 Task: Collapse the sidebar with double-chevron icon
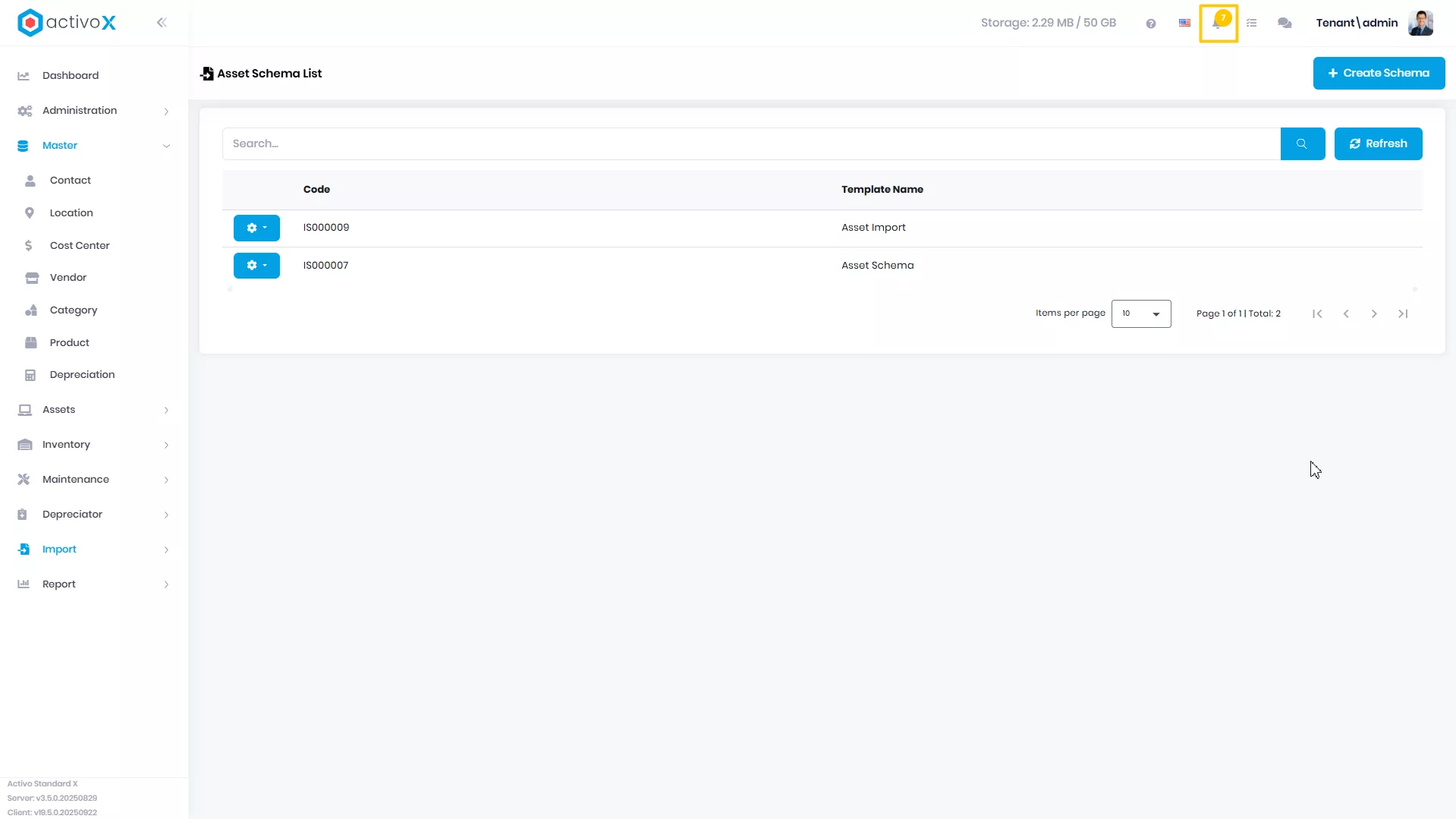(162, 23)
